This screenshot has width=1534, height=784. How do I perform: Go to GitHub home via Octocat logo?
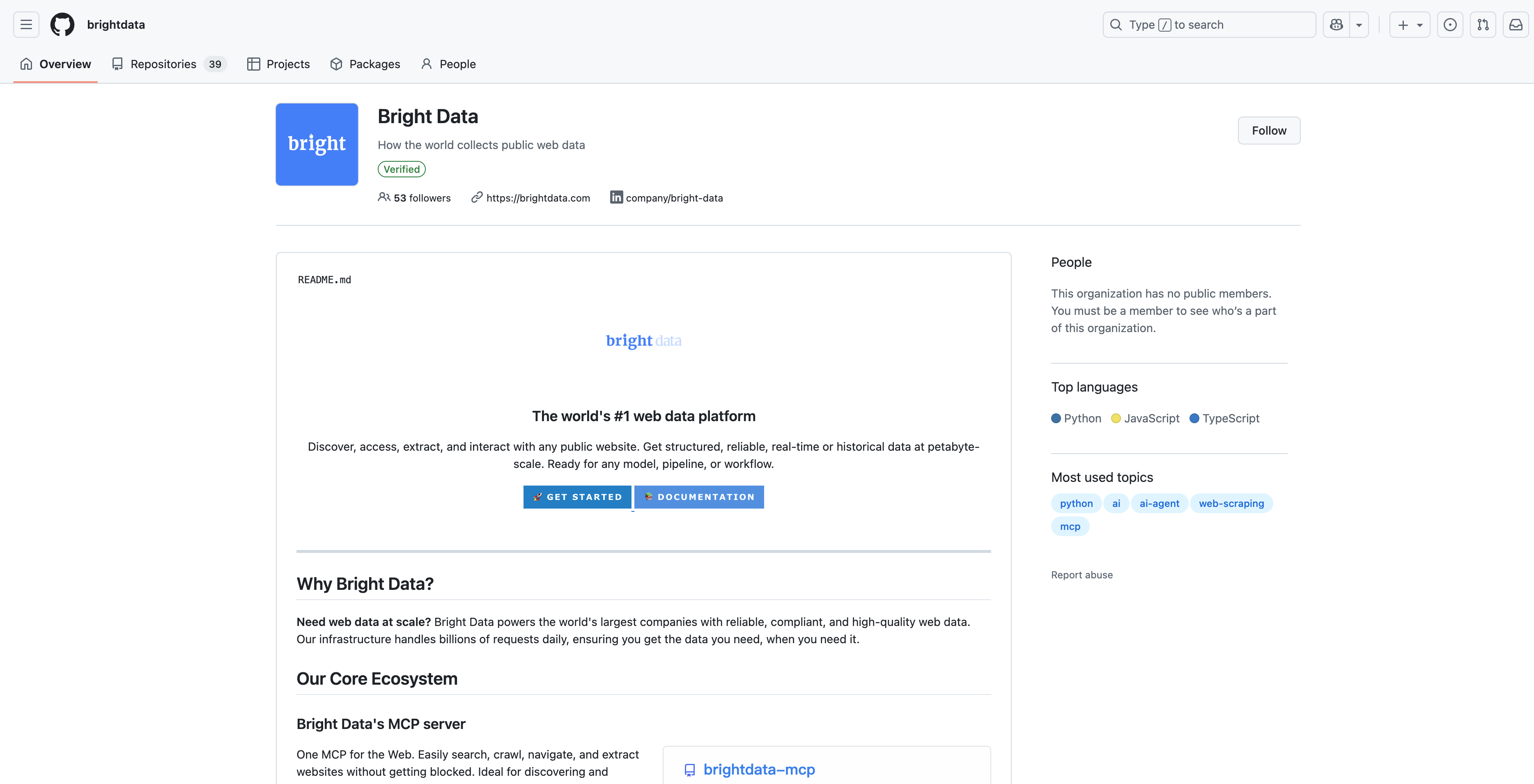(x=62, y=24)
